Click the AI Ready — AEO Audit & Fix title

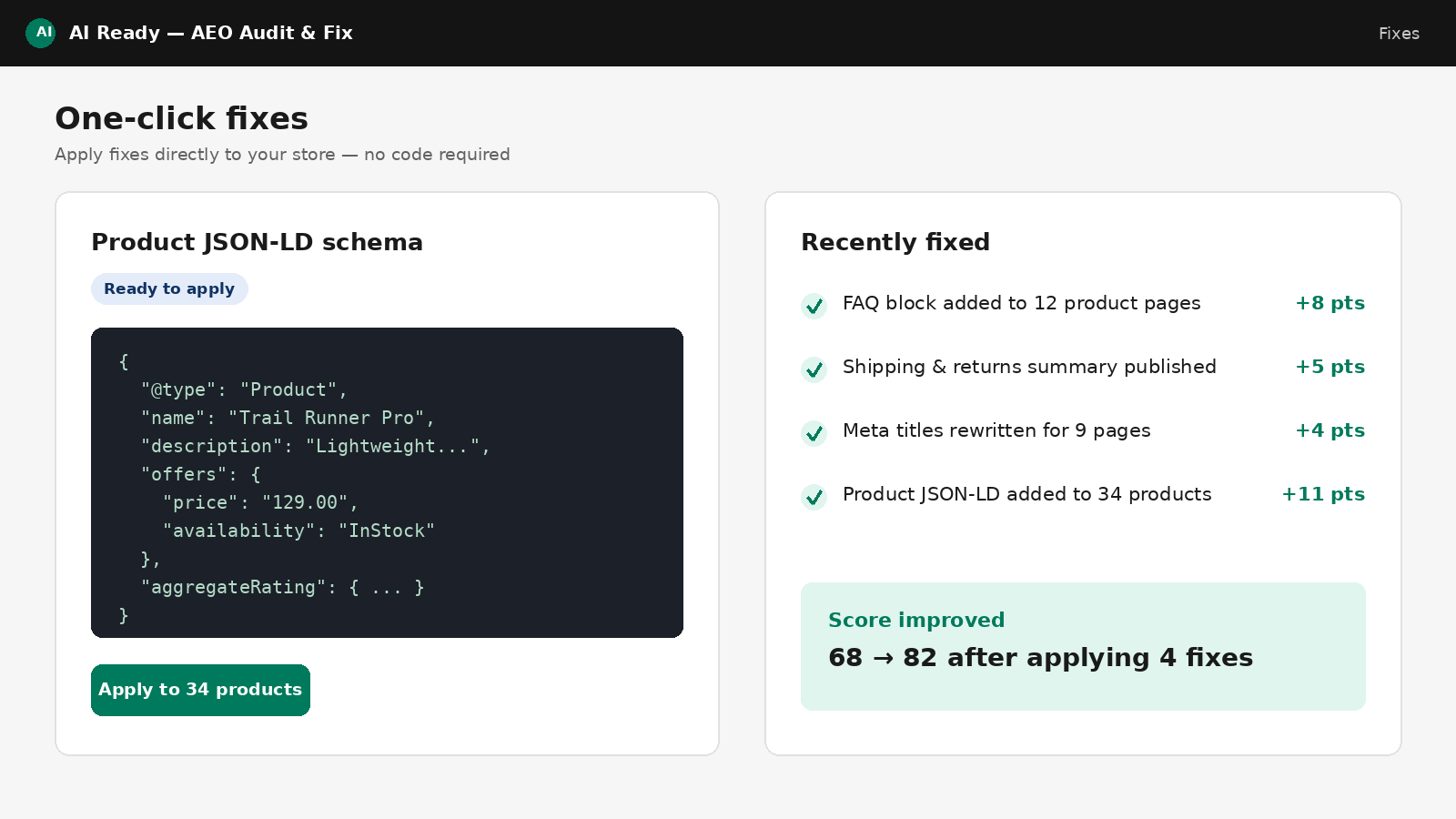click(211, 33)
